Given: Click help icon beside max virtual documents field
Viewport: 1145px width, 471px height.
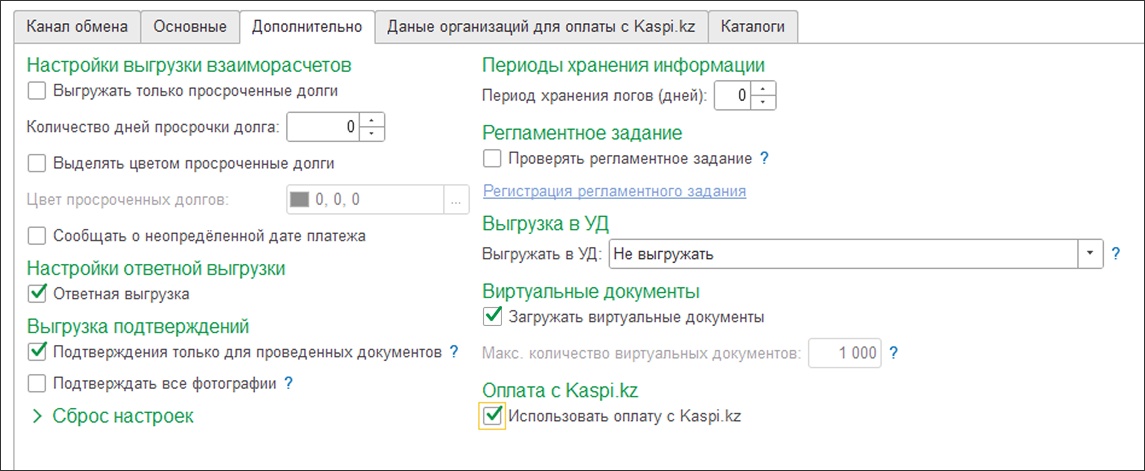Looking at the screenshot, I should (x=894, y=353).
